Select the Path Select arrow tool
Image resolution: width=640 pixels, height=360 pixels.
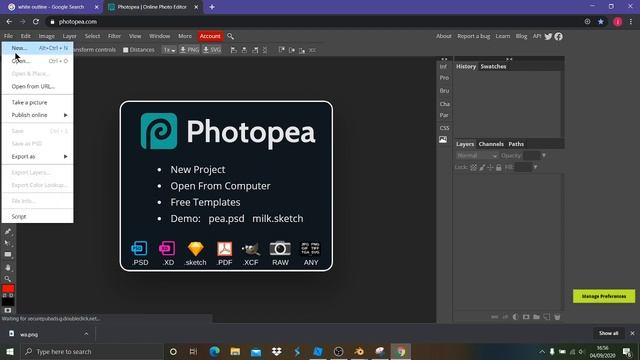click(8, 243)
